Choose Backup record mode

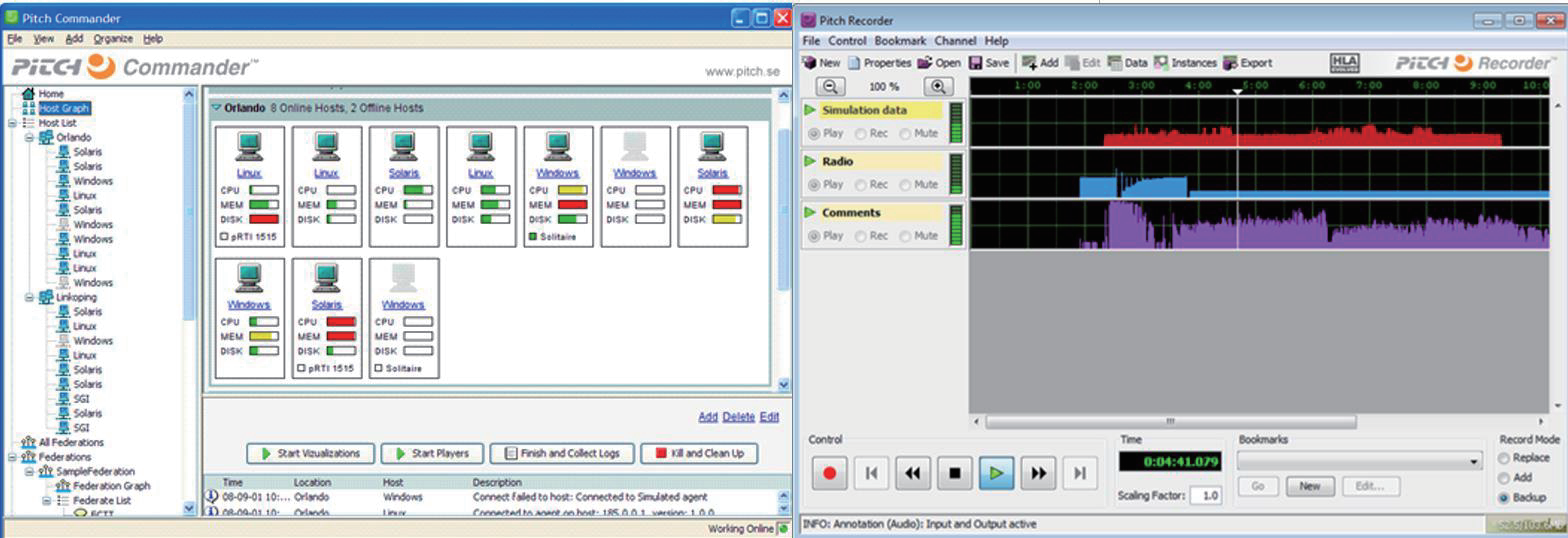1503,497
